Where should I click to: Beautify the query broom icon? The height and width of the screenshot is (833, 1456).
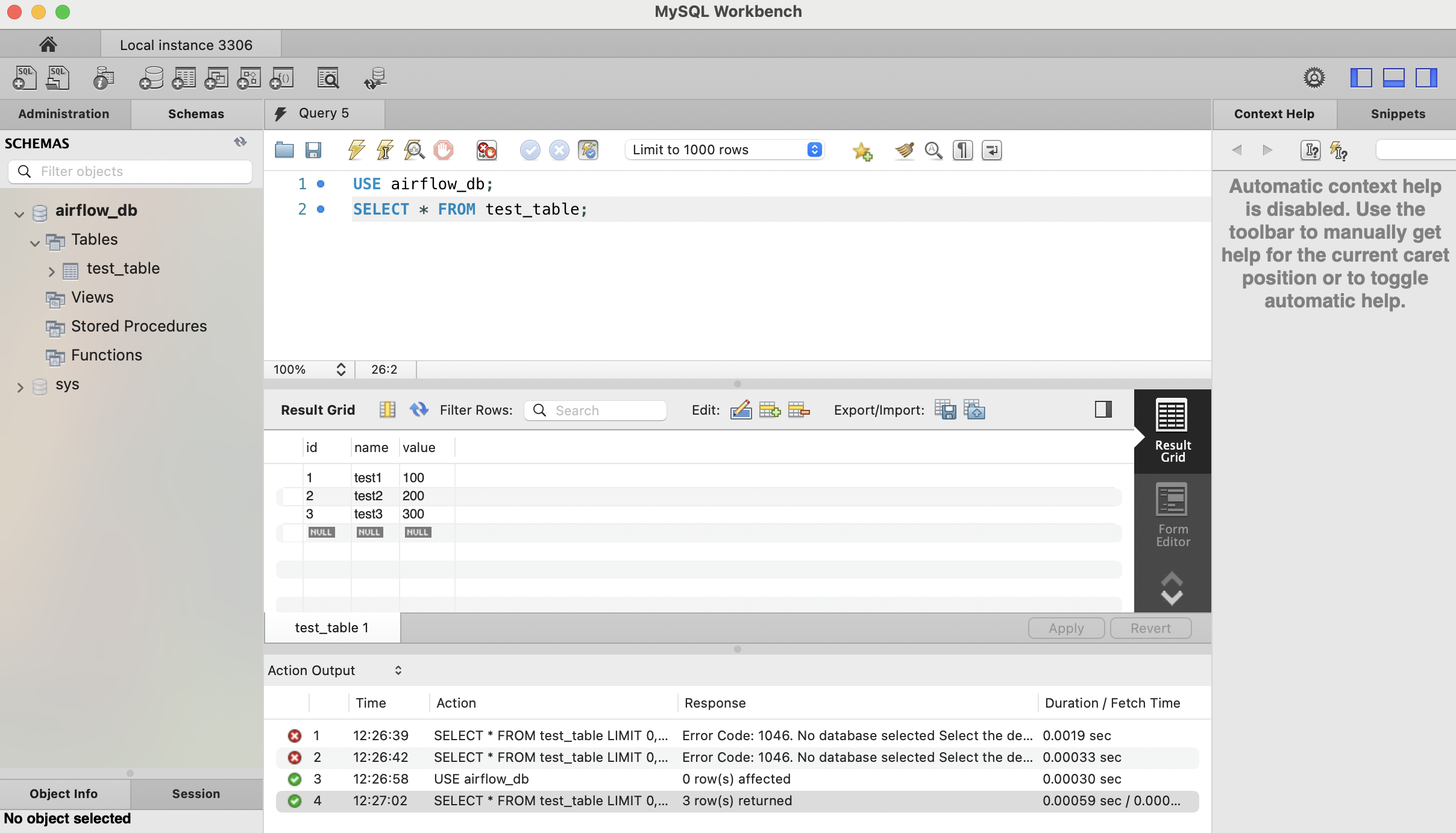coord(904,150)
